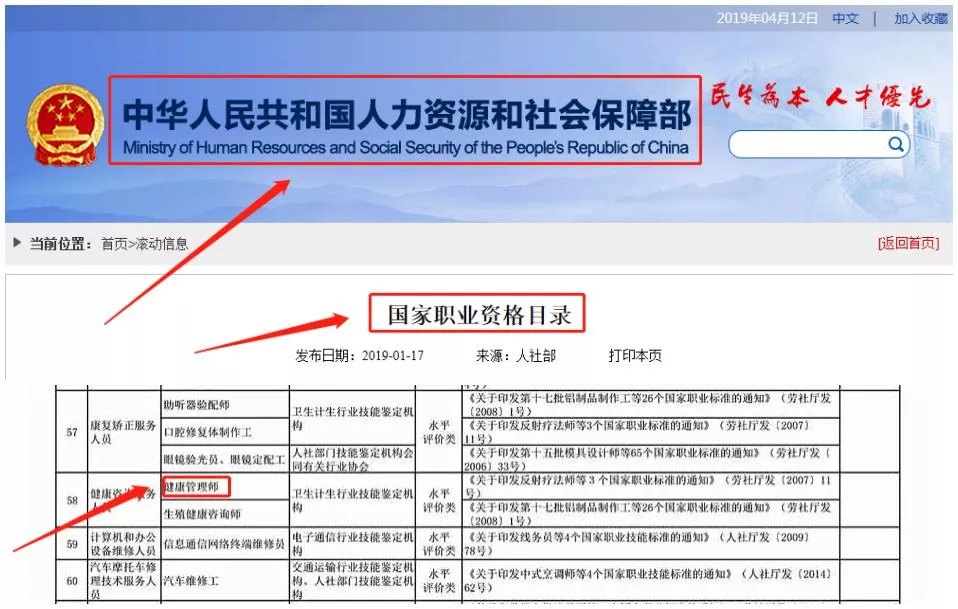Click the 口腔修复体制作工 entry

coord(208,432)
